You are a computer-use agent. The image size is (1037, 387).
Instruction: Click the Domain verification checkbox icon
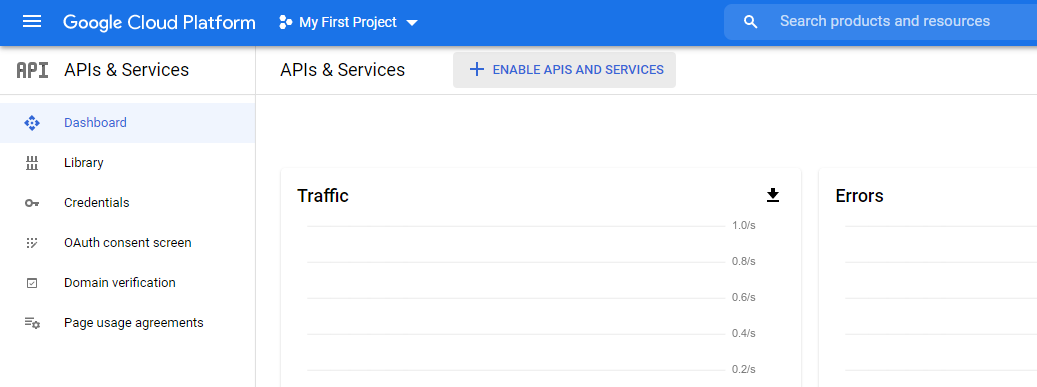(32, 283)
